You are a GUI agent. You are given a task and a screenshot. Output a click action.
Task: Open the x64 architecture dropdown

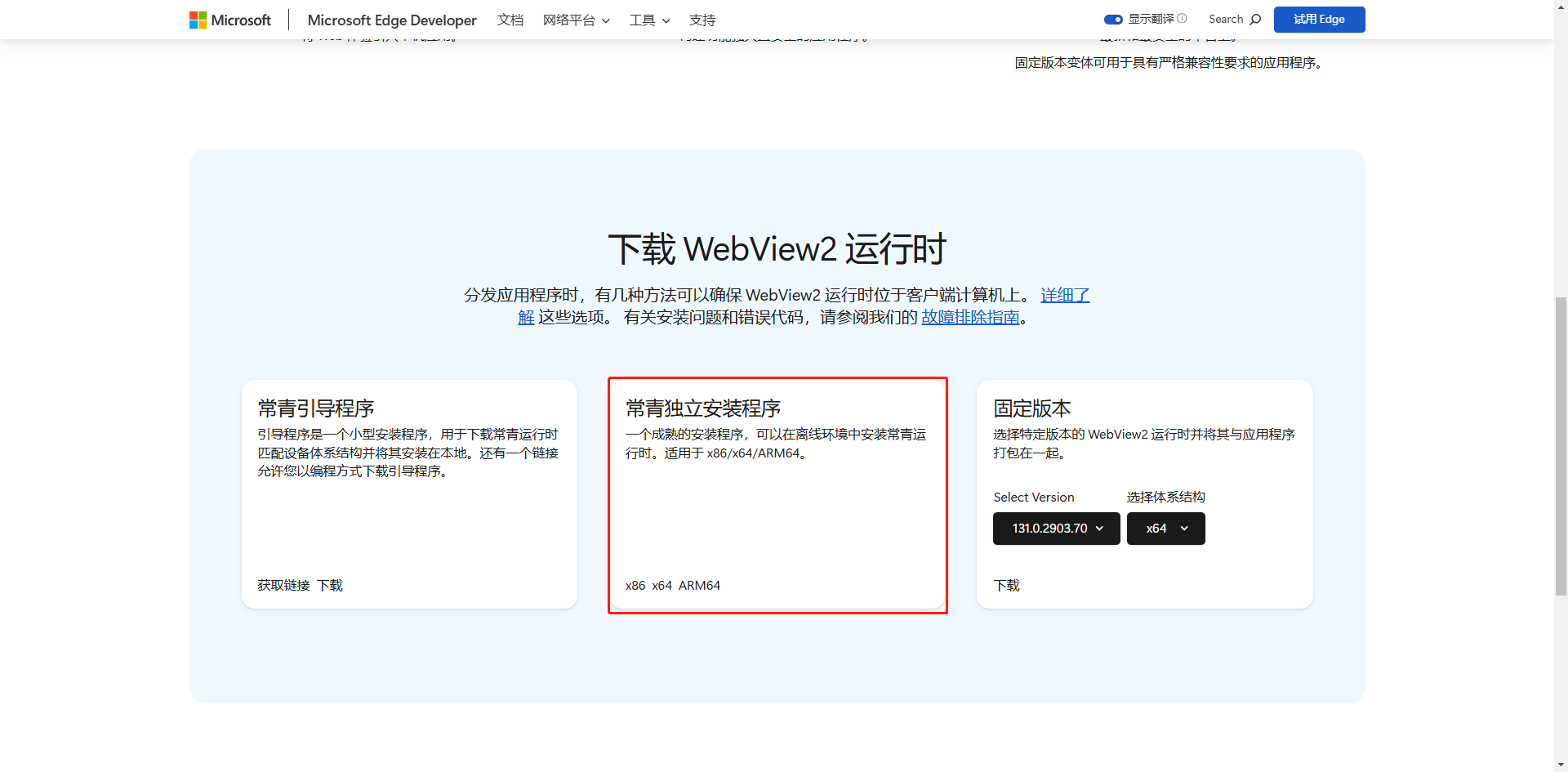coord(1166,529)
